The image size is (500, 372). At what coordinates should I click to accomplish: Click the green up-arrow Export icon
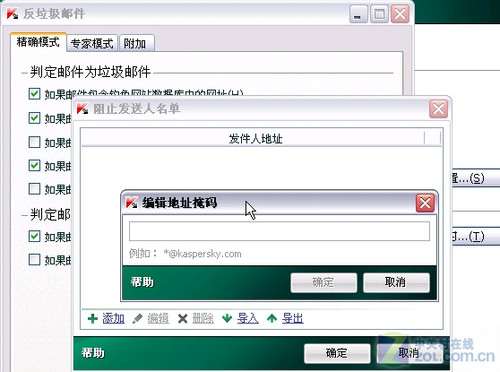272,318
